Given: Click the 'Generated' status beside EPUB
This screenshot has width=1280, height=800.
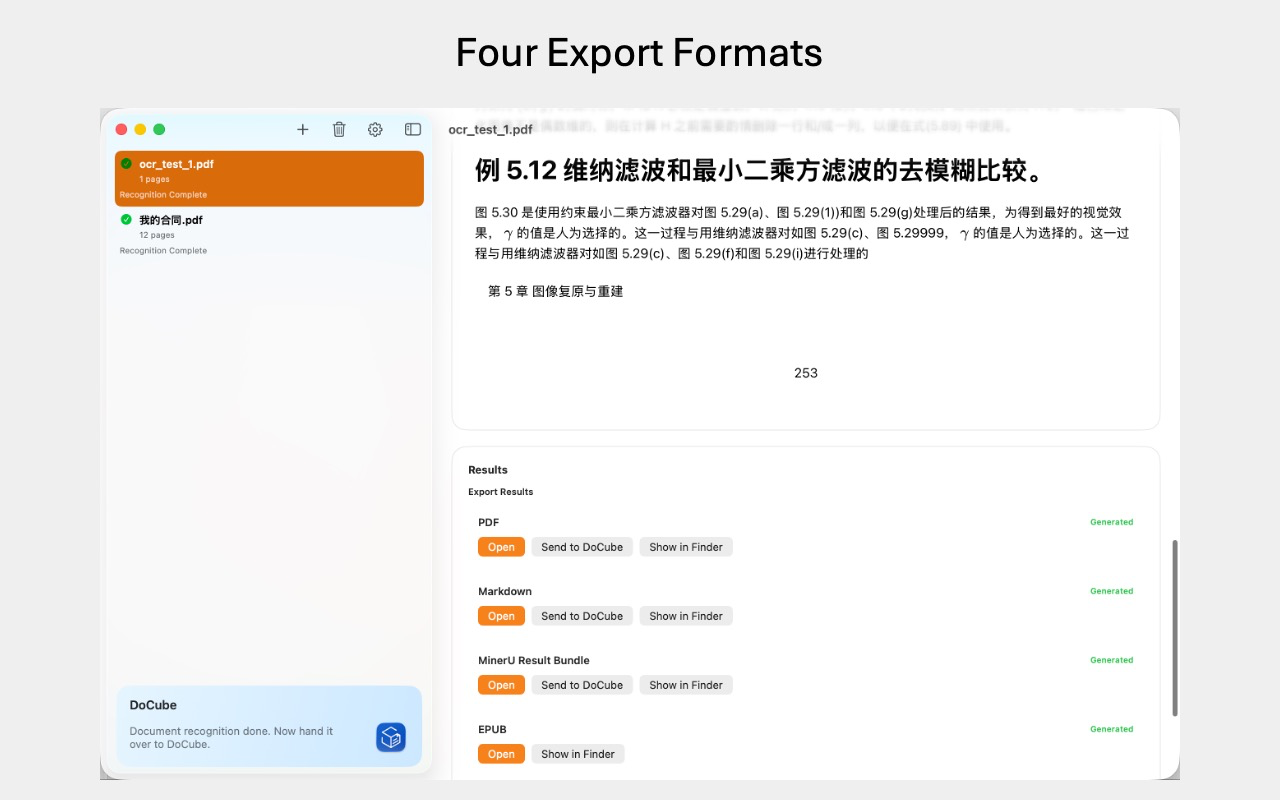Looking at the screenshot, I should tap(1111, 729).
